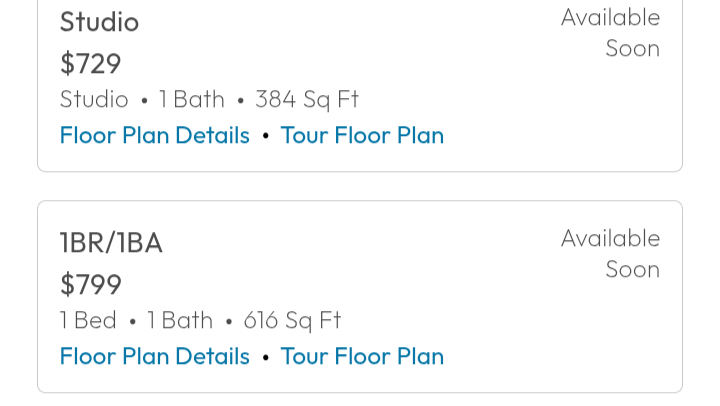
Task: Open Floor Plan Details for 1BR/1BA
Action: pos(154,356)
